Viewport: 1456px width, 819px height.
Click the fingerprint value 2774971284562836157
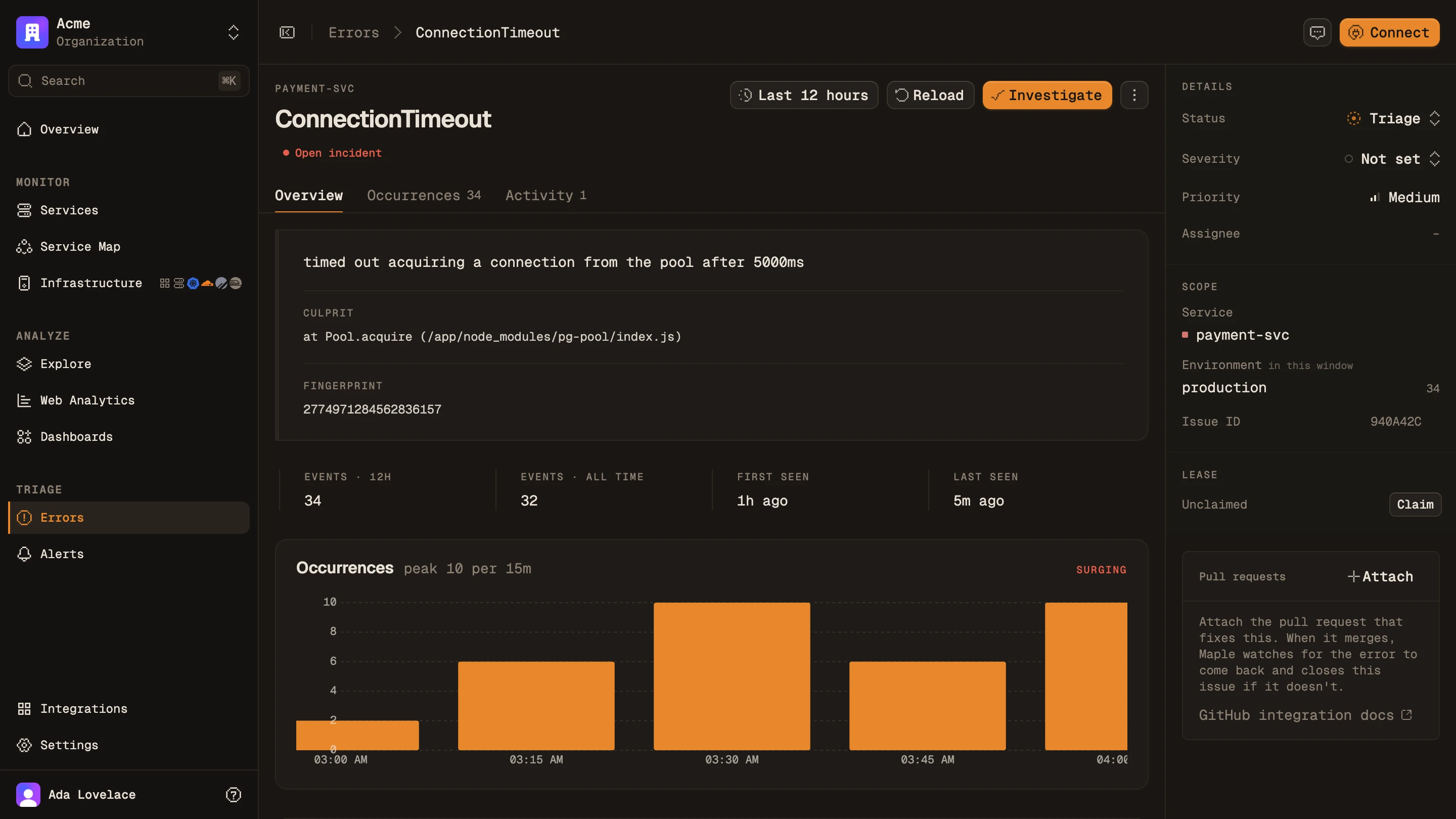coord(372,409)
